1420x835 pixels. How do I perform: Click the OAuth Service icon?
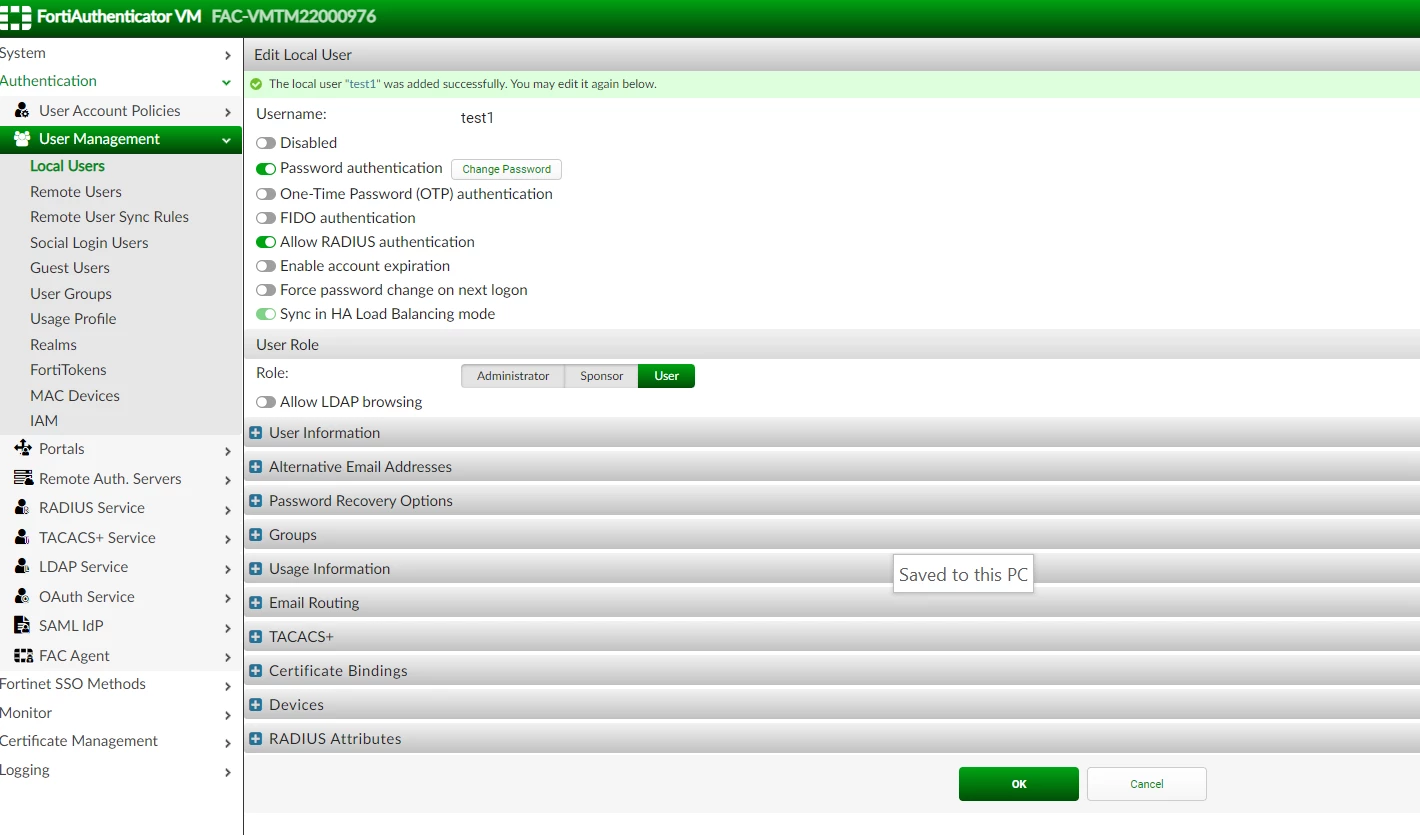coord(22,596)
